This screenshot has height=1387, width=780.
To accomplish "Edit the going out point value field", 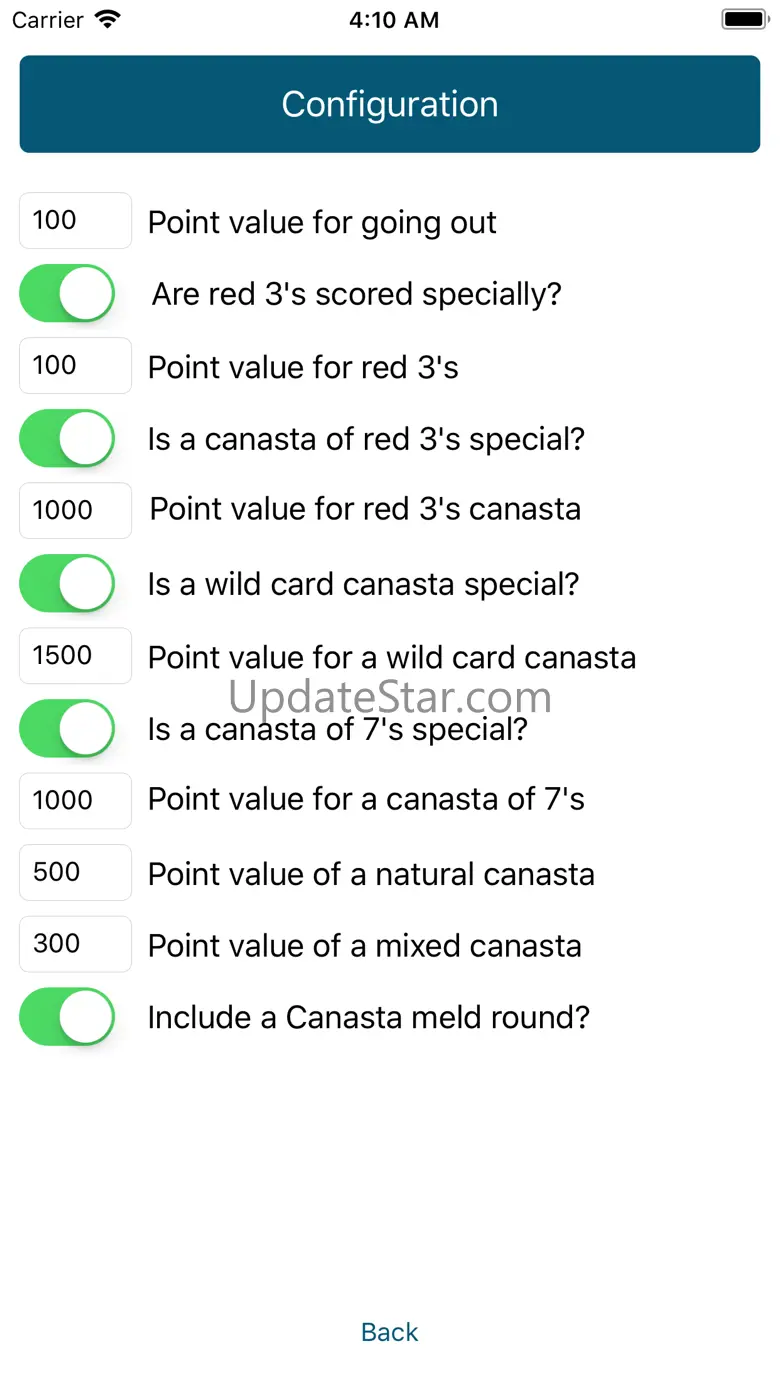I will (75, 221).
